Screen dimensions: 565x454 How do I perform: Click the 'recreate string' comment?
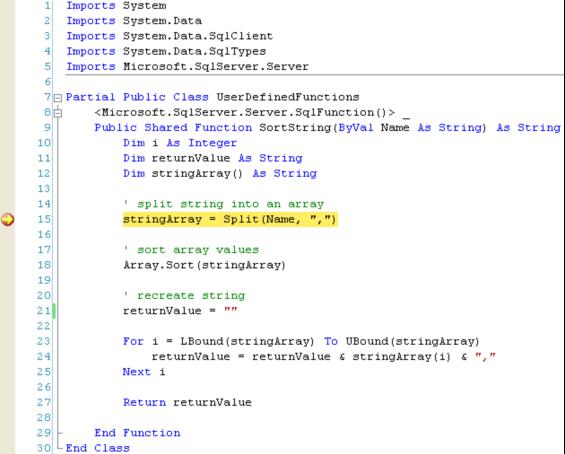click(x=184, y=295)
